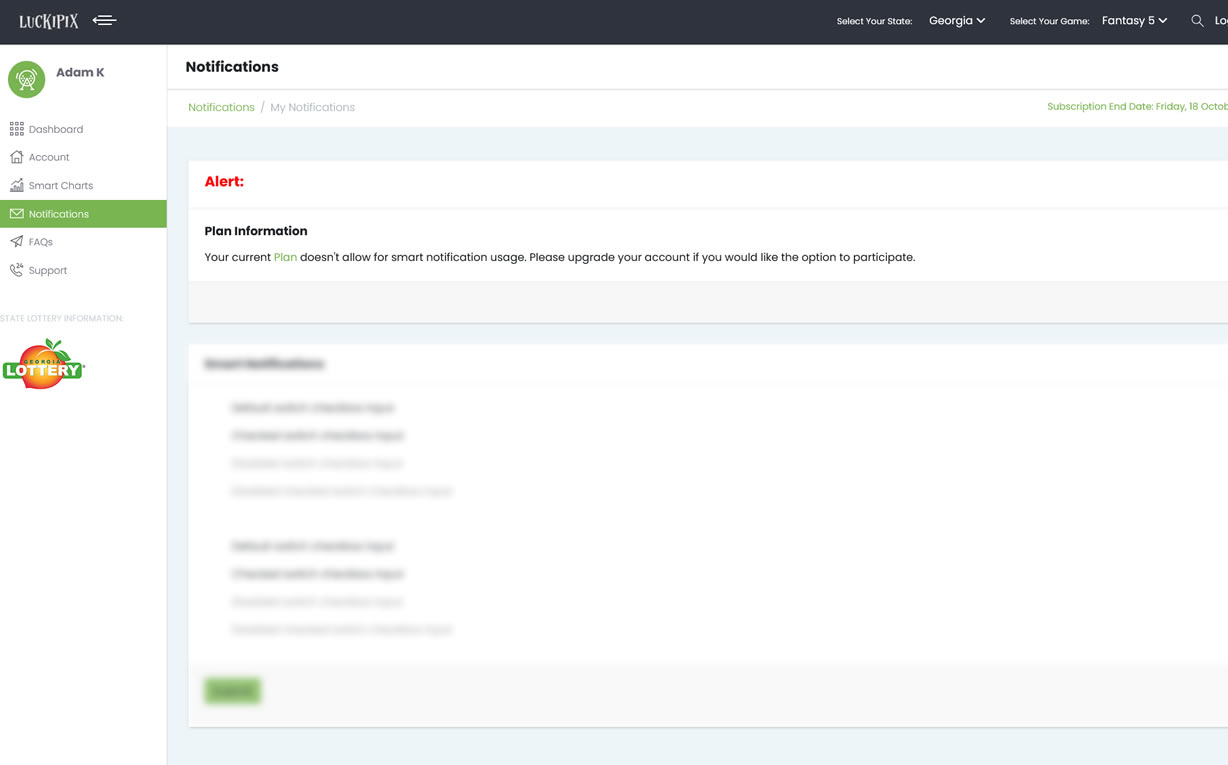Click Adam K's profile avatar
The width and height of the screenshot is (1228, 765).
[27, 79]
